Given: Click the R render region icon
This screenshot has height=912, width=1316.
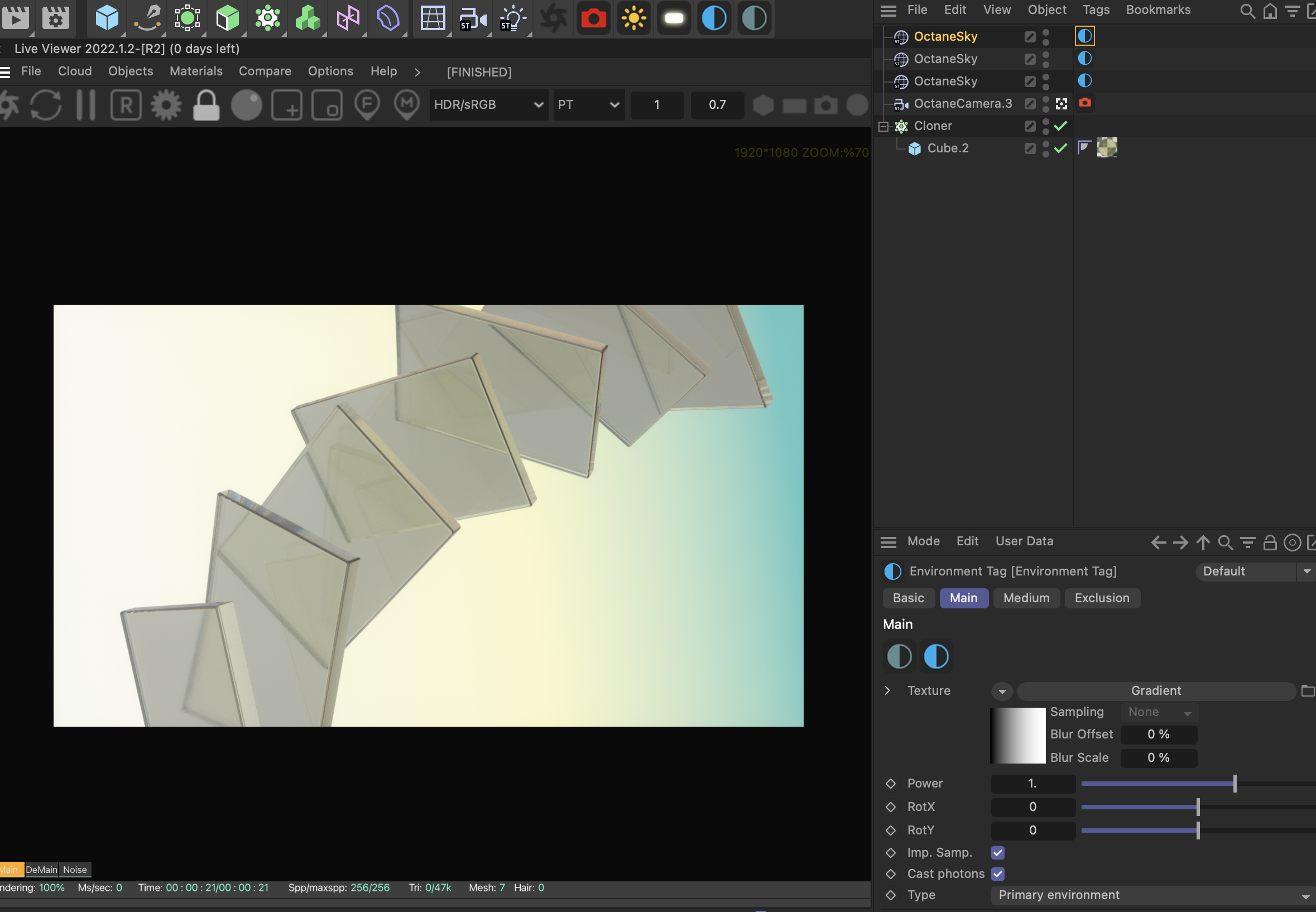Looking at the screenshot, I should [x=126, y=105].
